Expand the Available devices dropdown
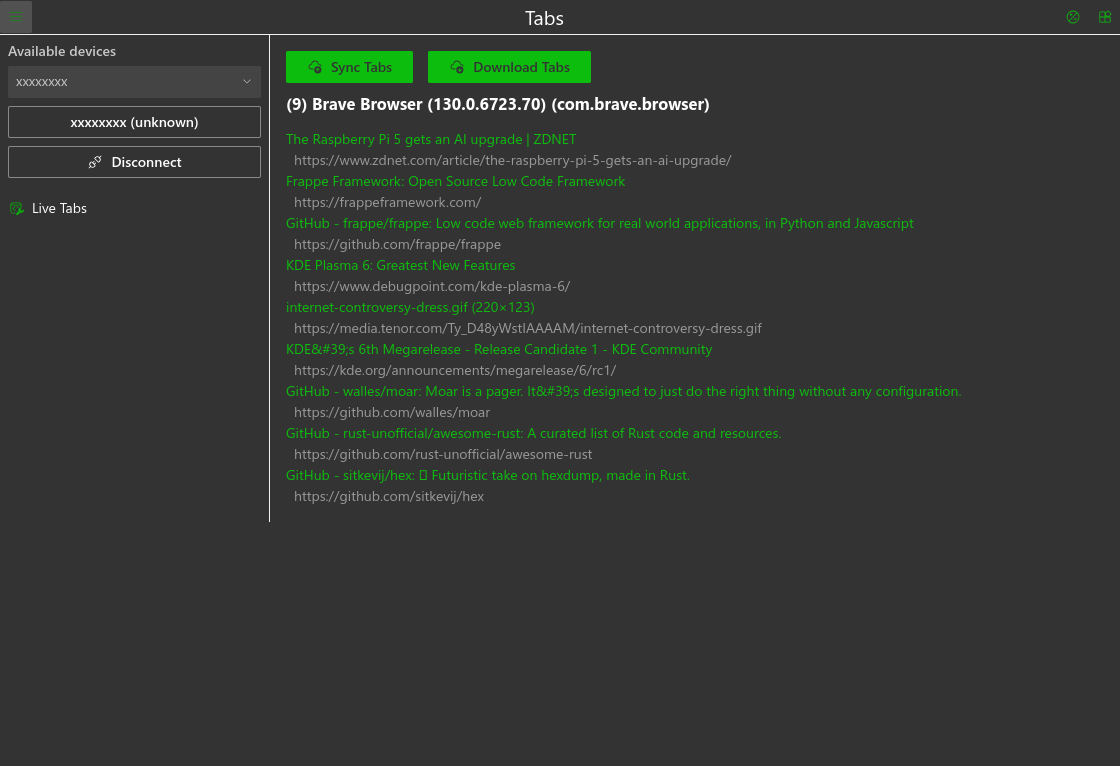1120x766 pixels. tap(134, 82)
